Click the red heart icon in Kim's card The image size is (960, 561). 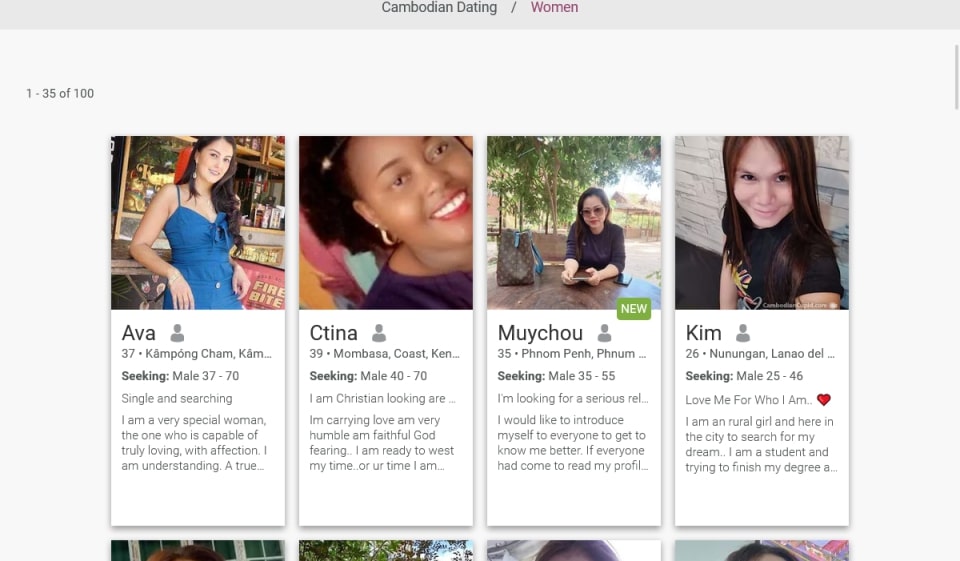[823, 400]
